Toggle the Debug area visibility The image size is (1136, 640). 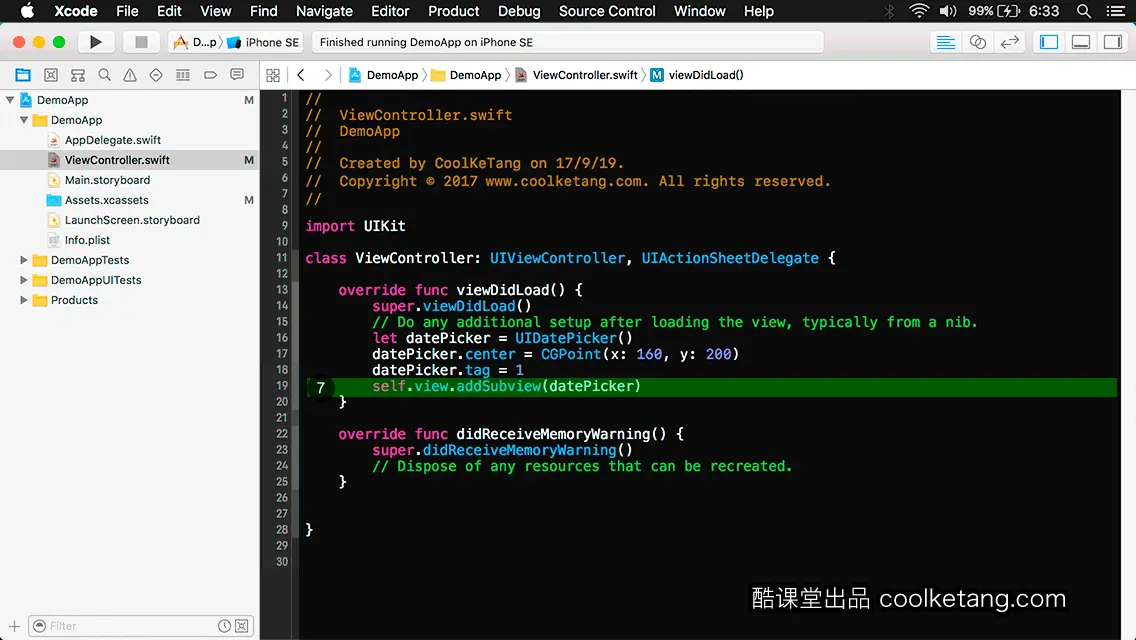1080,42
